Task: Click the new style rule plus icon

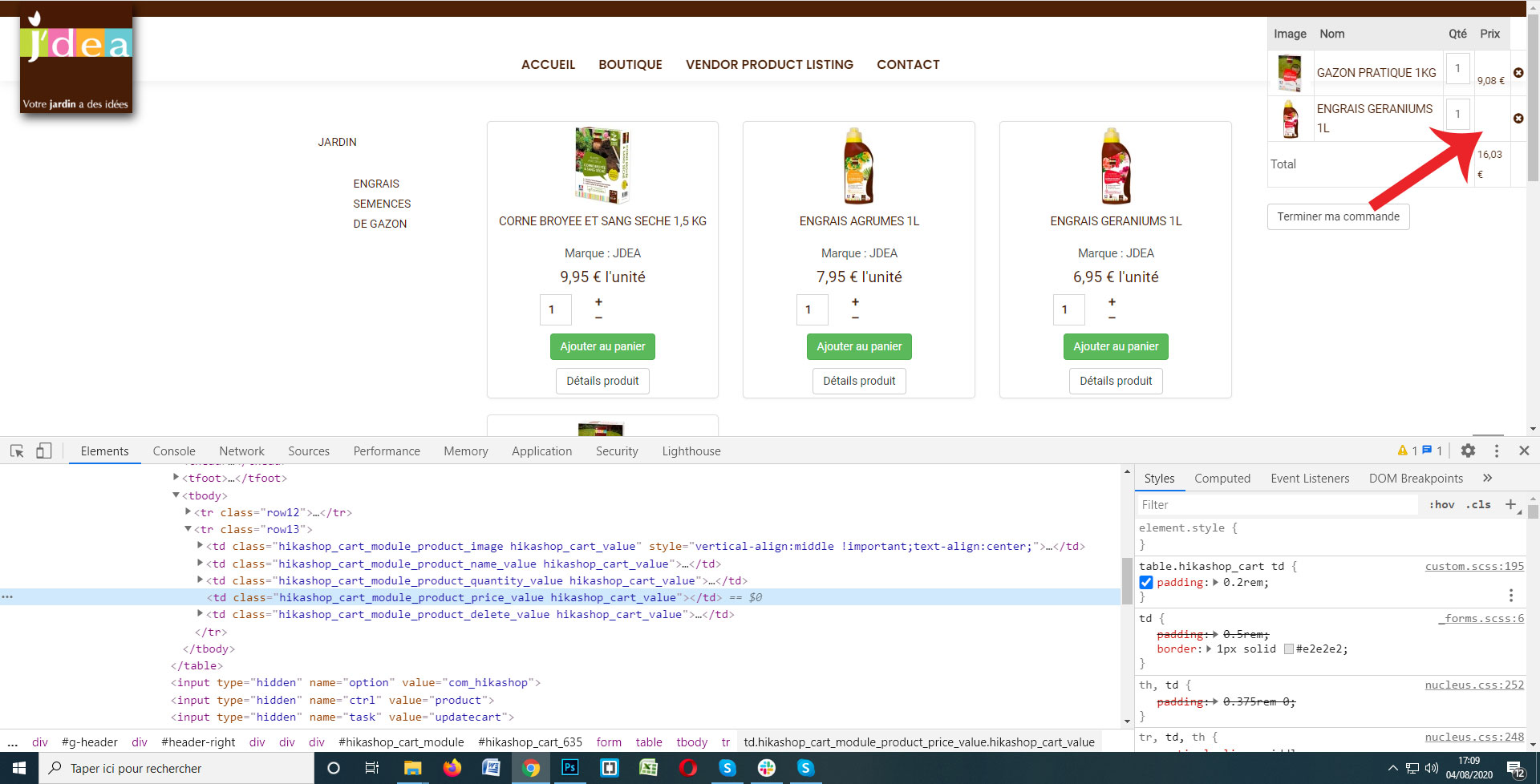Action: point(1510,504)
